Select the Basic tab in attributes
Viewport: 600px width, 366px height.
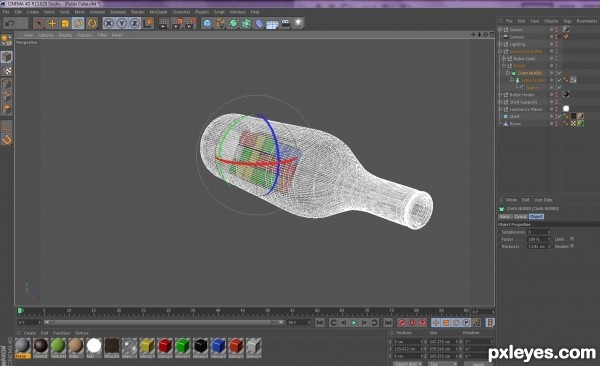pos(505,217)
